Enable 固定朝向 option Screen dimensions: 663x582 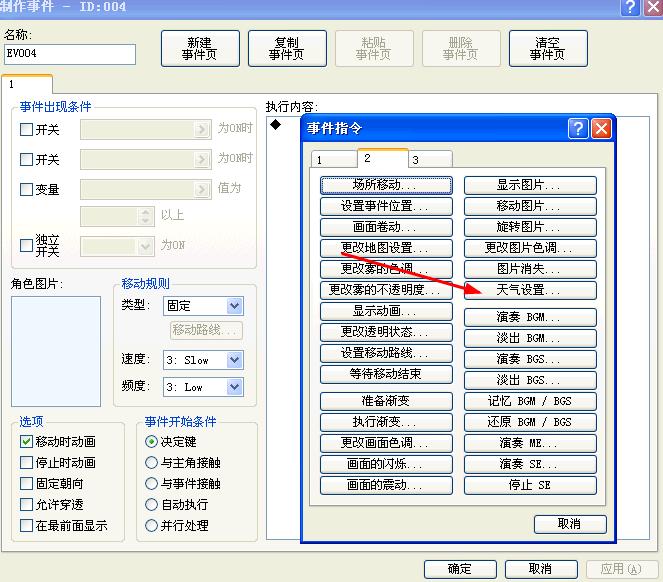(x=26, y=483)
